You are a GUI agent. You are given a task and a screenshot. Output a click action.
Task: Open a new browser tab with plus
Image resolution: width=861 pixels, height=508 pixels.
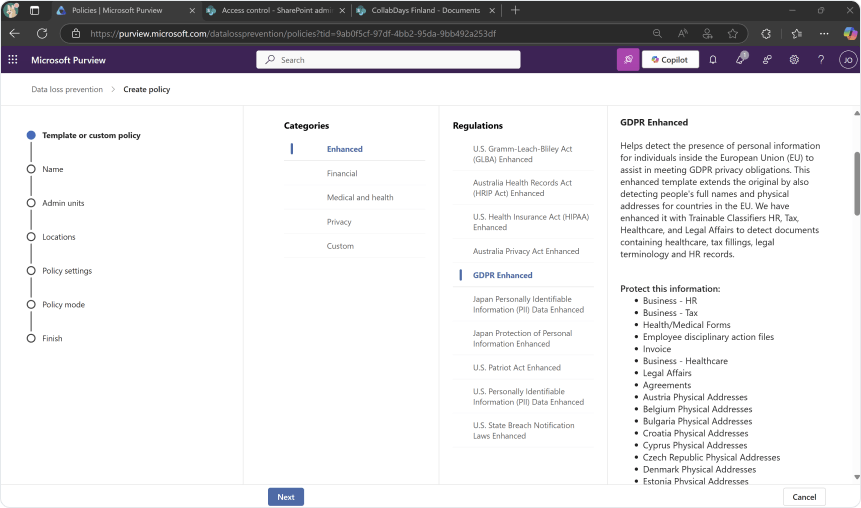tap(515, 10)
